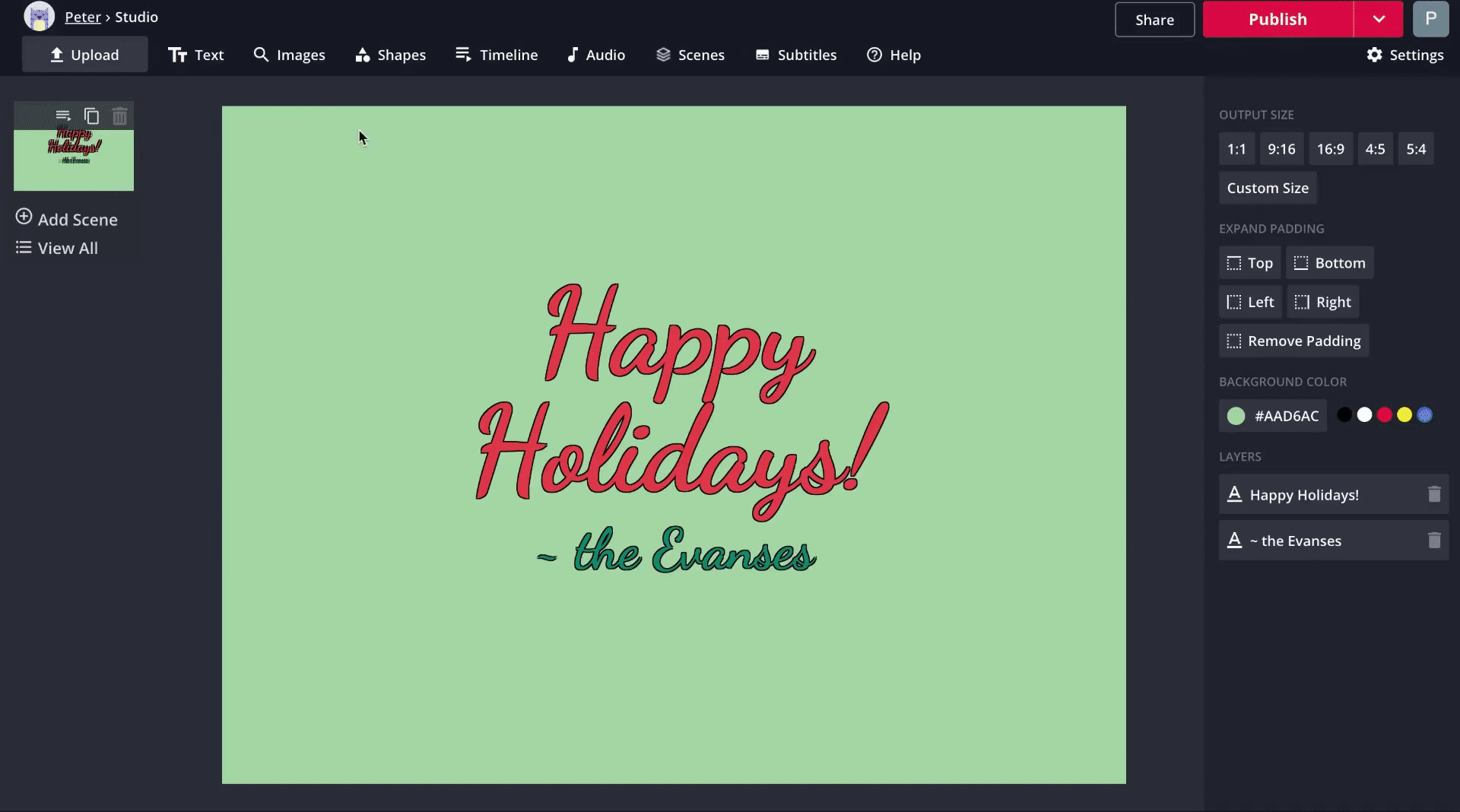1460x812 pixels.
Task: Duplicate the scene using the copy icon
Action: tap(91, 116)
